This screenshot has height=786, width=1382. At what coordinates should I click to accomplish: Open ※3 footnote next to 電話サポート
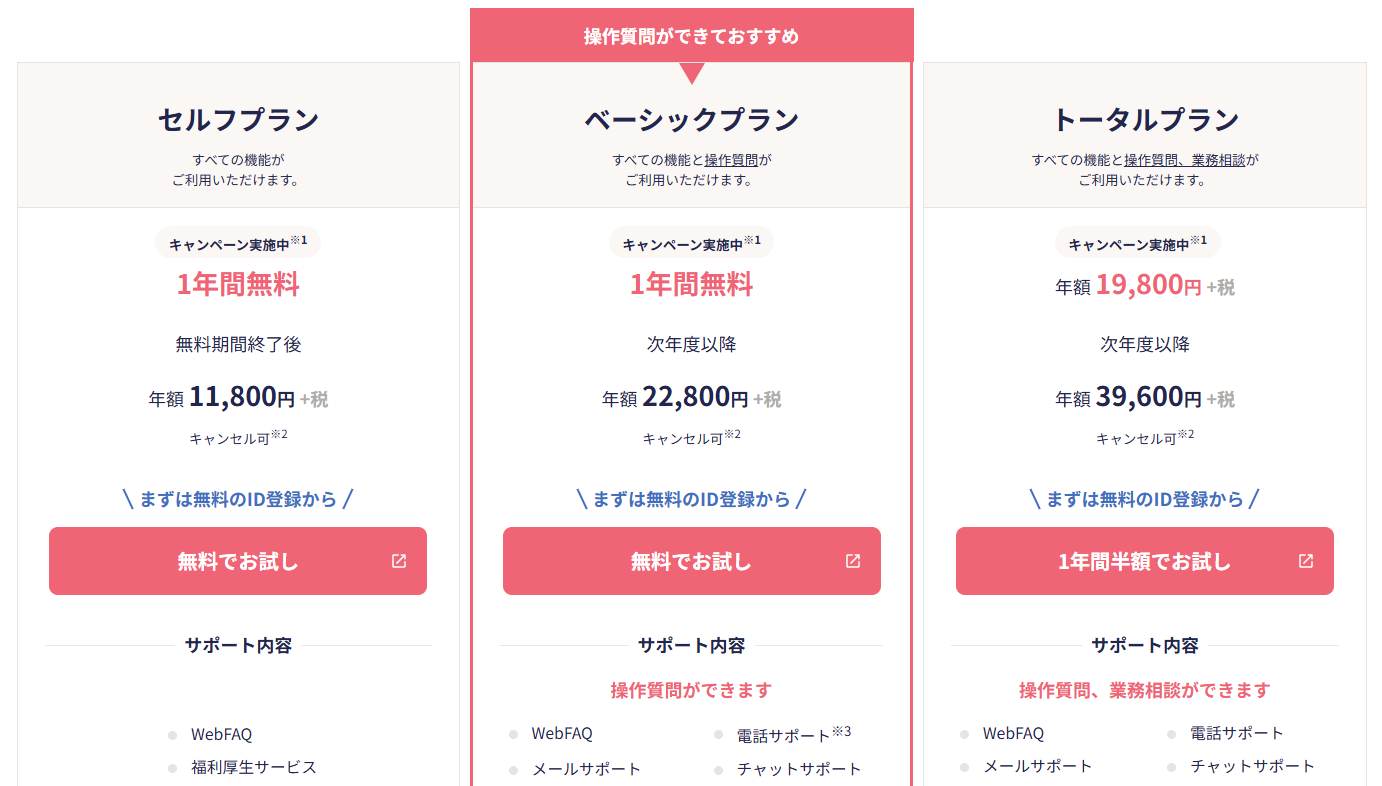tap(841, 731)
